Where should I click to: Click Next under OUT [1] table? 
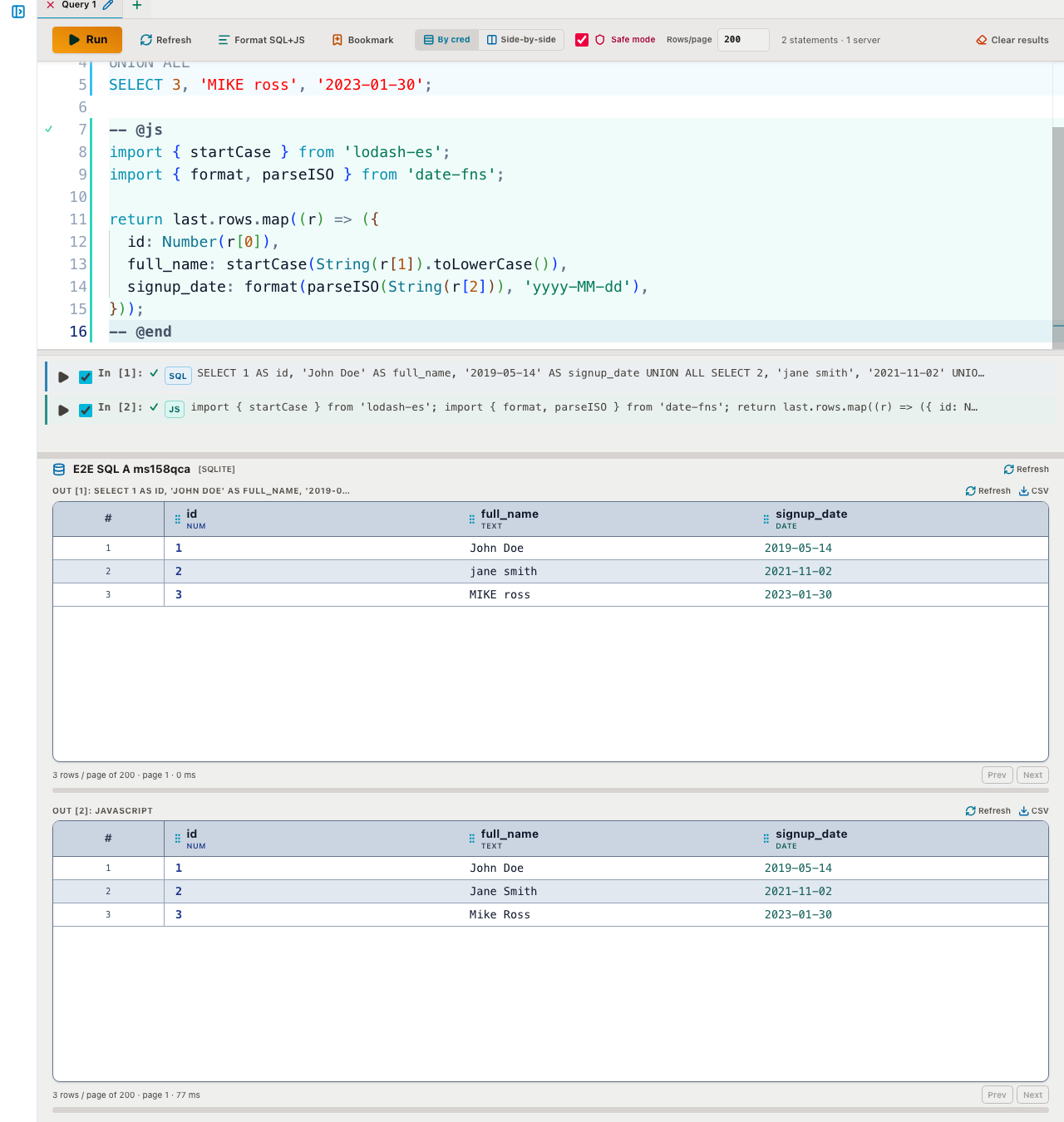[x=1032, y=775]
